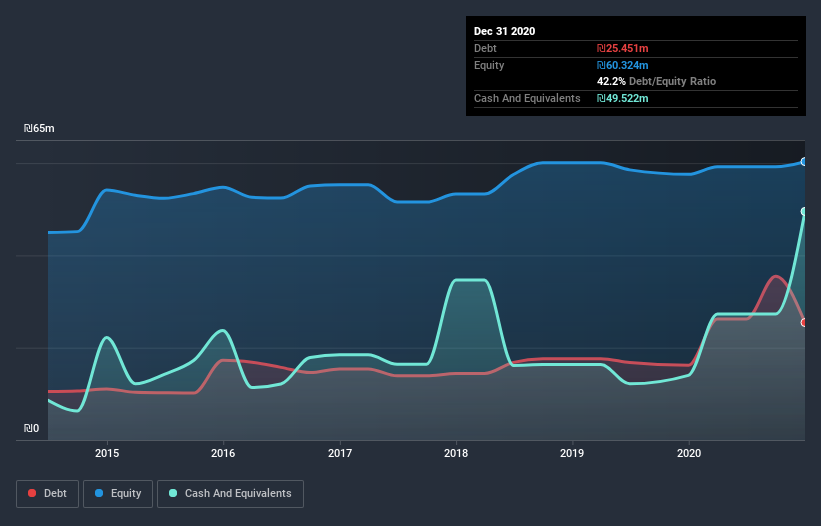This screenshot has height=526, width=821.
Task: Click the teal Cash legend dot
Action: coord(173,493)
